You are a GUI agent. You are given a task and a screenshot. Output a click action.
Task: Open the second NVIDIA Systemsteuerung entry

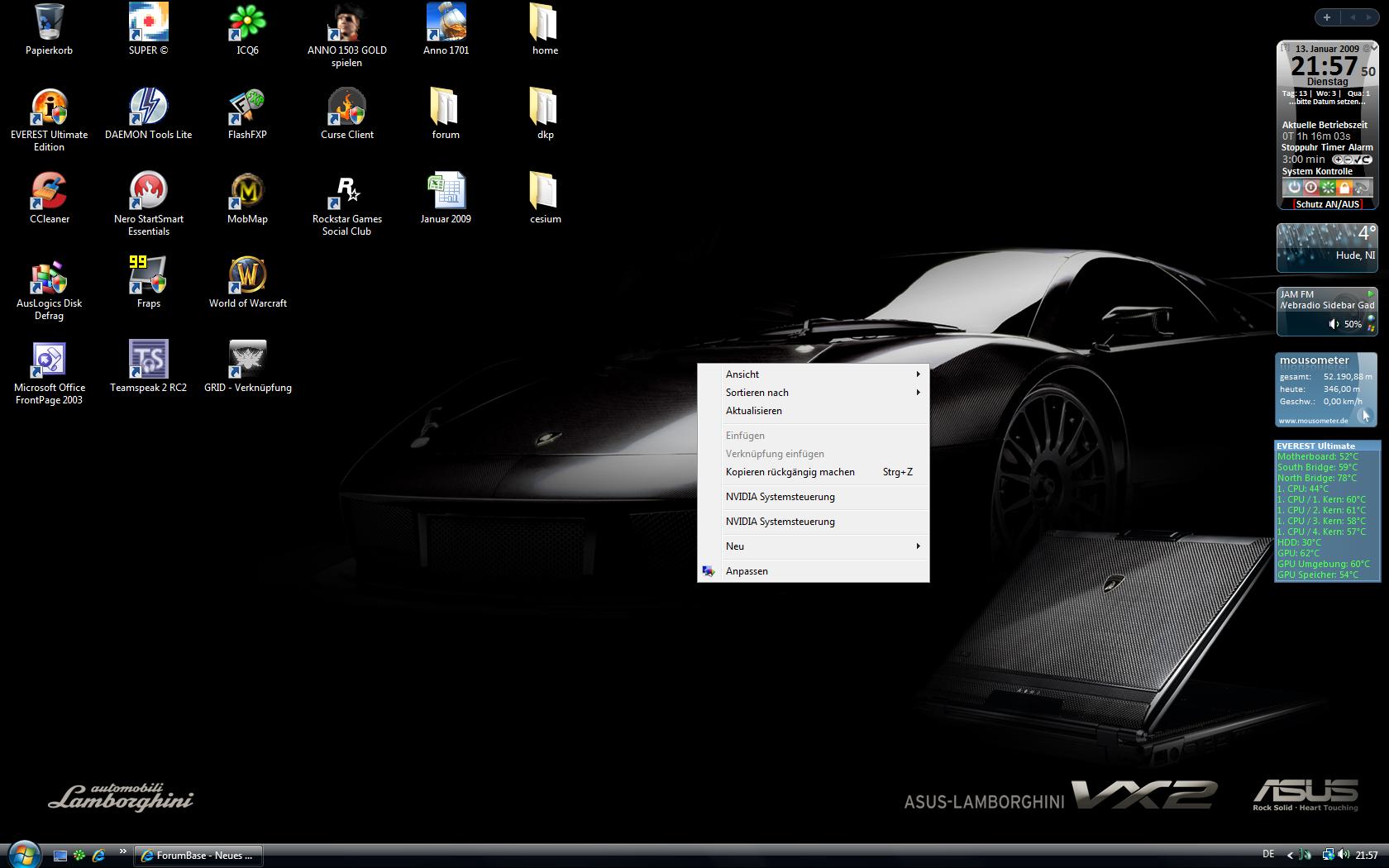click(814, 522)
